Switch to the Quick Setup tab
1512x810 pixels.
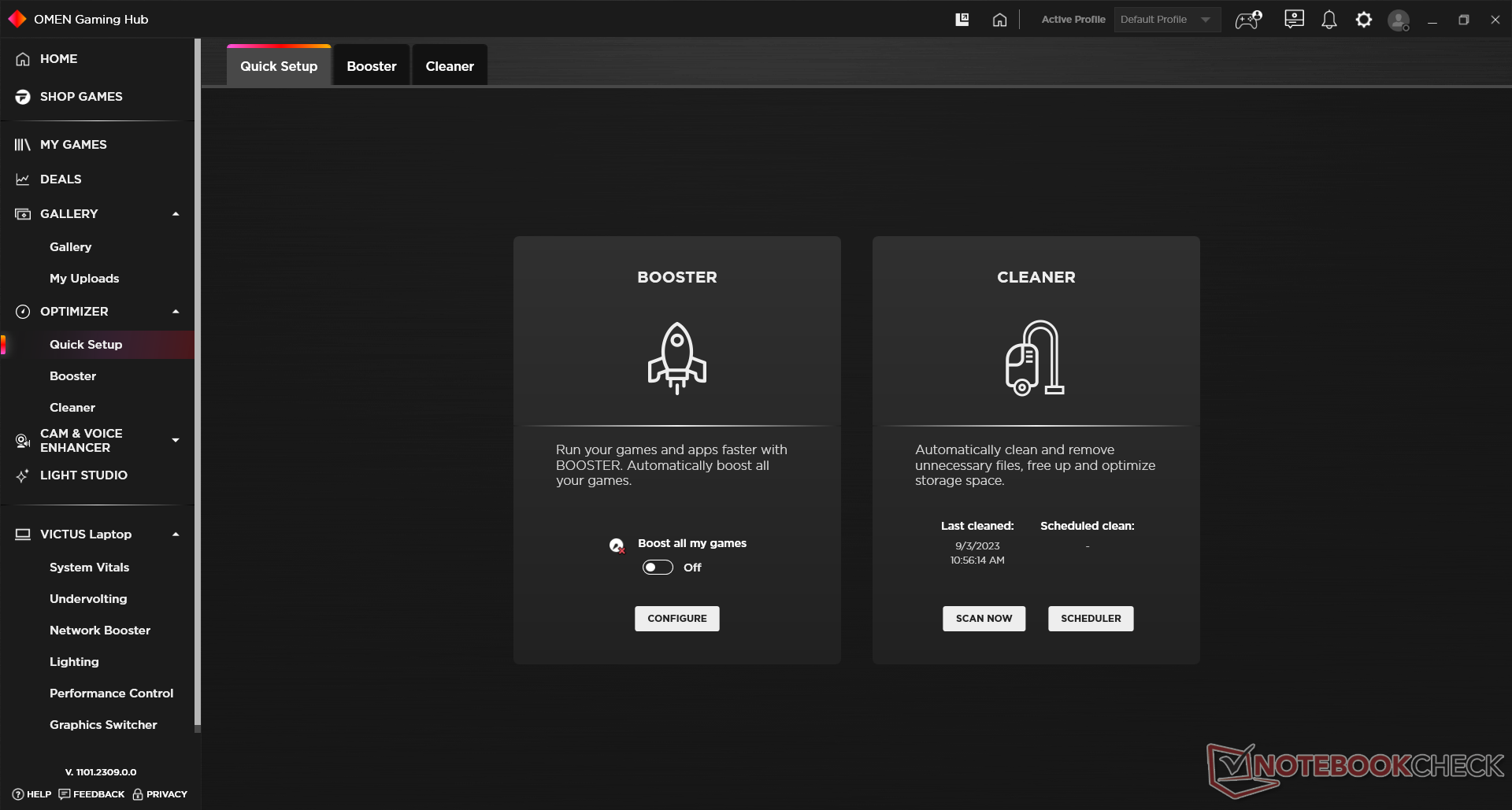click(279, 66)
